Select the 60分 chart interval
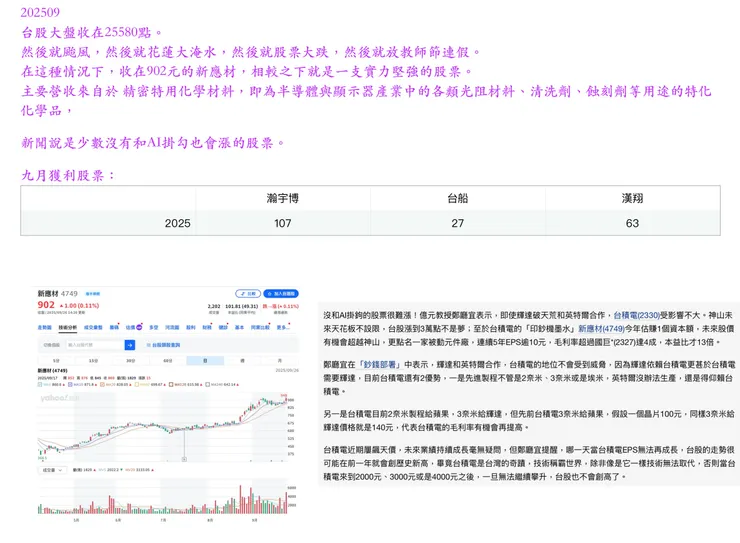The height and width of the screenshot is (543, 740). click(168, 360)
